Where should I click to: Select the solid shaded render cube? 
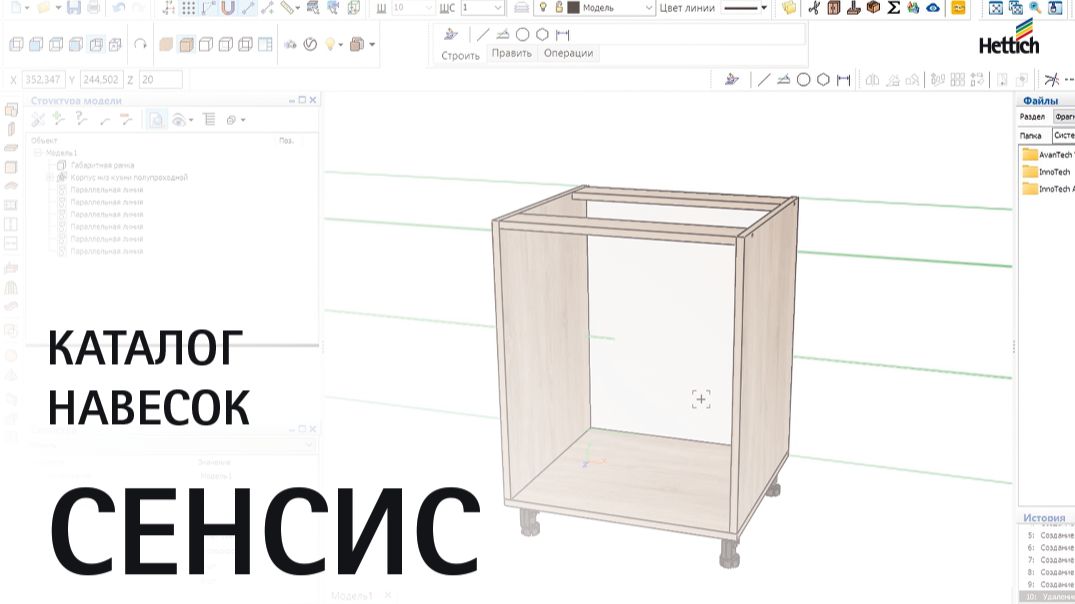tap(166, 45)
